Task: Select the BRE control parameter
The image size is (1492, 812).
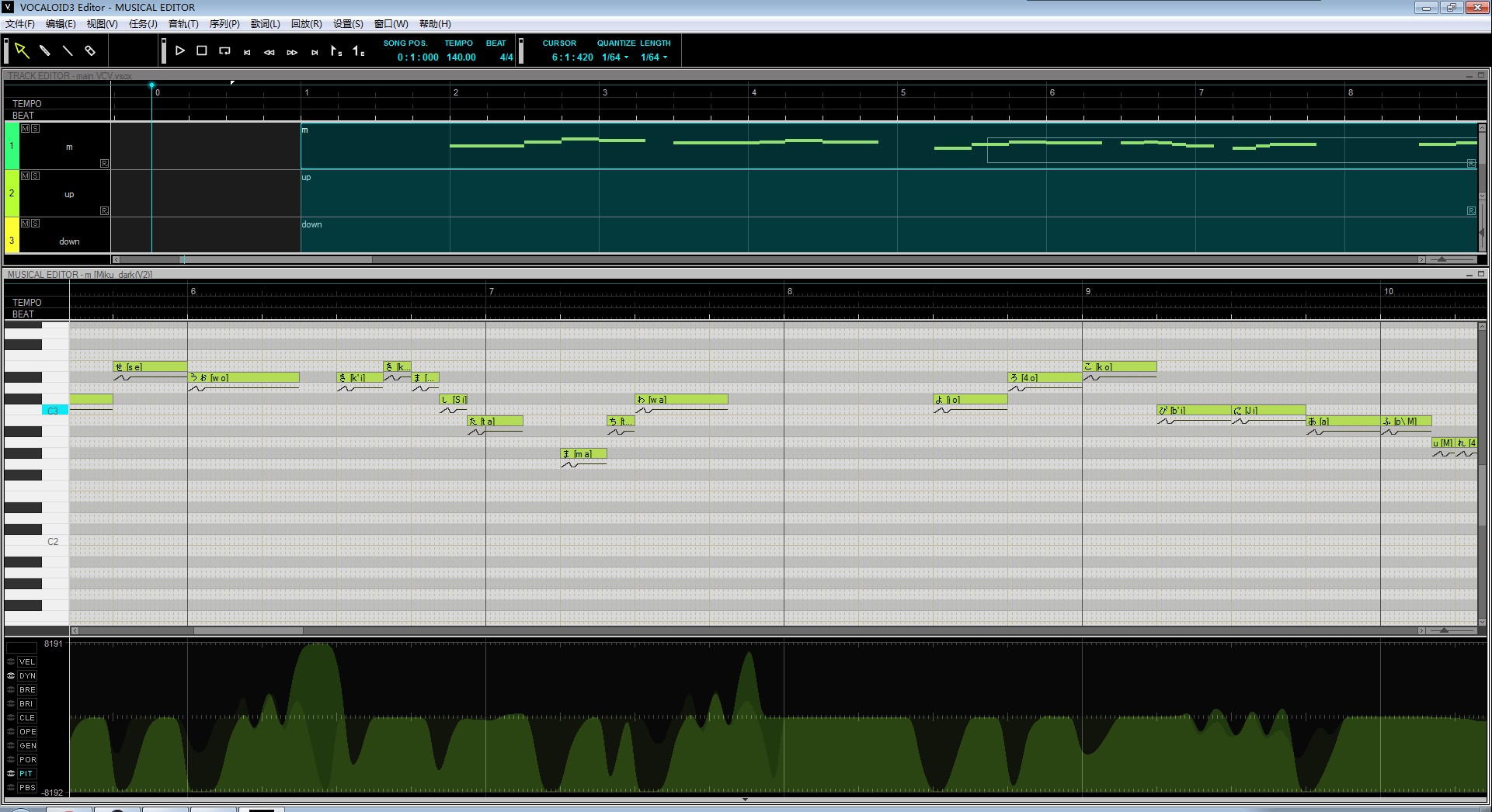Action: tap(27, 690)
